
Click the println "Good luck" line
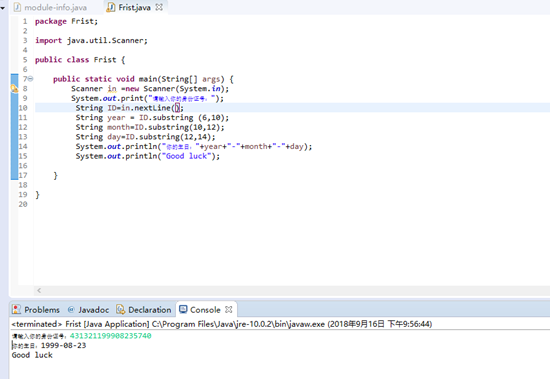click(148, 156)
